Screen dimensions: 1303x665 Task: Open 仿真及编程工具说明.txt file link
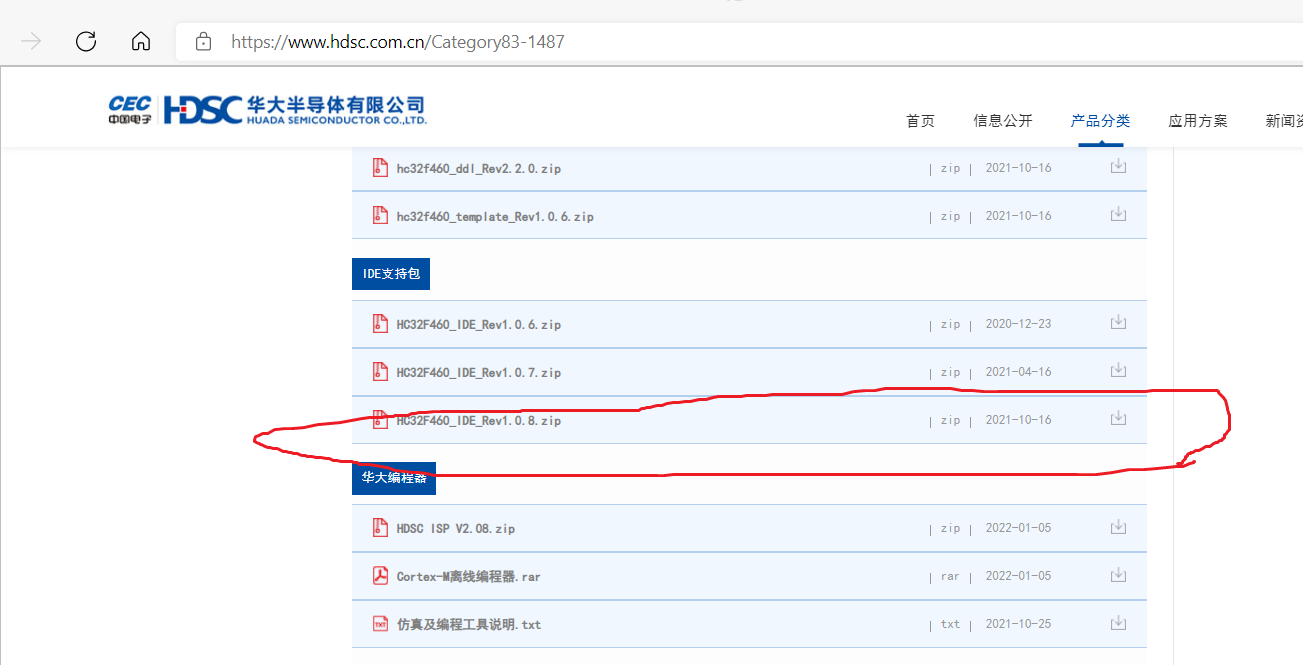(469, 625)
